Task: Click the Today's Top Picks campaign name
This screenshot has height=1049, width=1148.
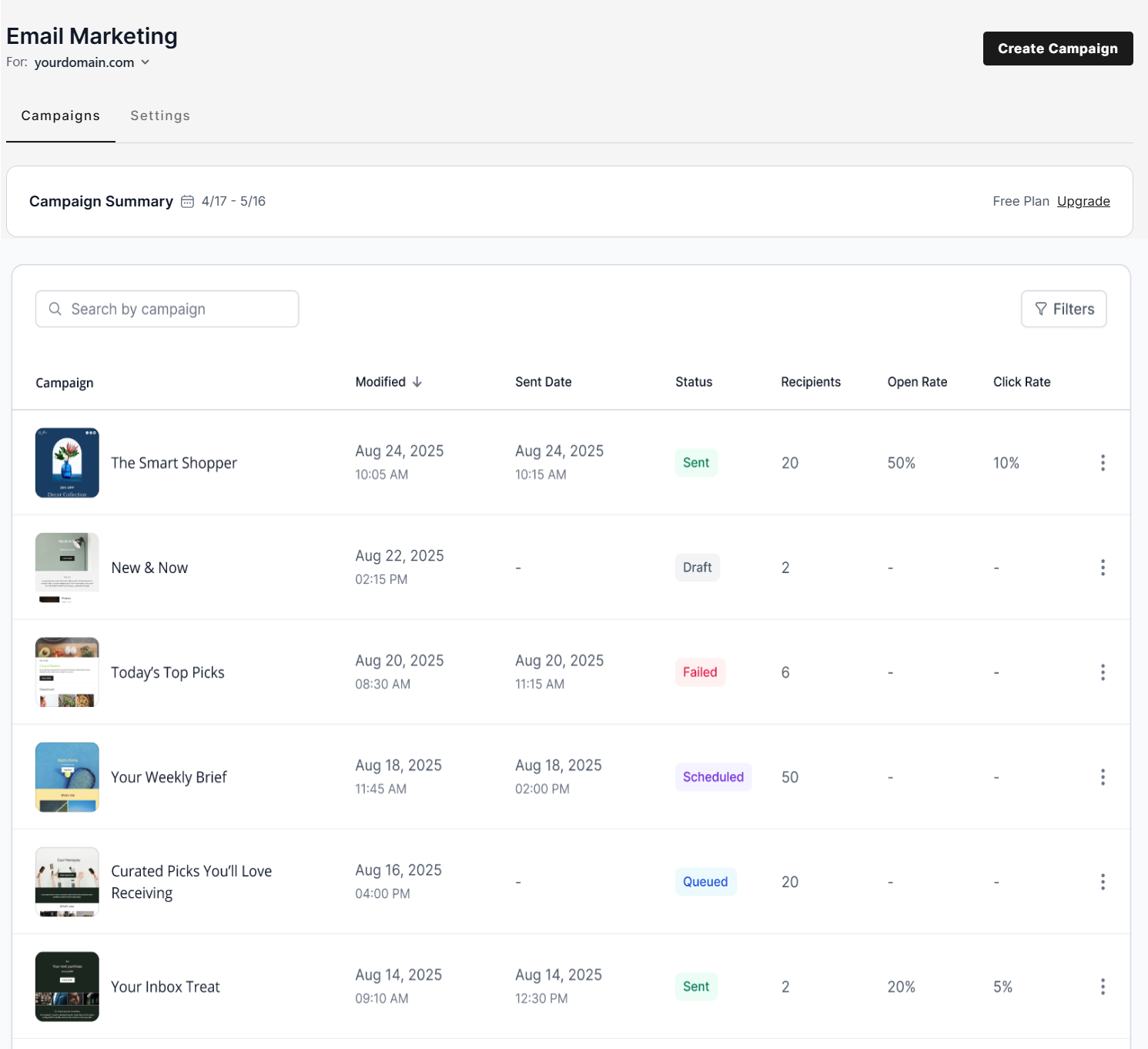Action: 168,672
